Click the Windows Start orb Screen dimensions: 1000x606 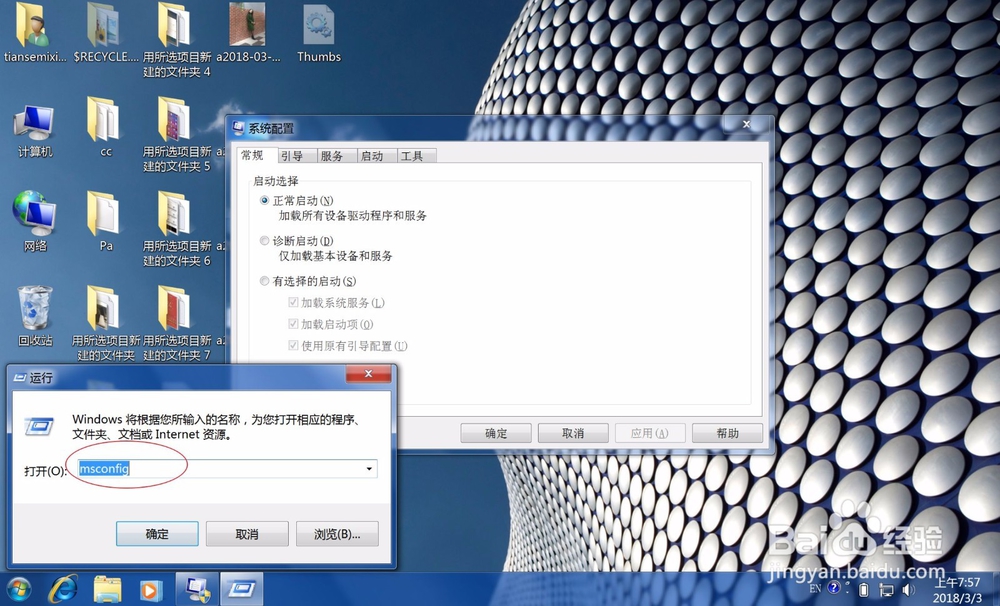click(x=18, y=589)
